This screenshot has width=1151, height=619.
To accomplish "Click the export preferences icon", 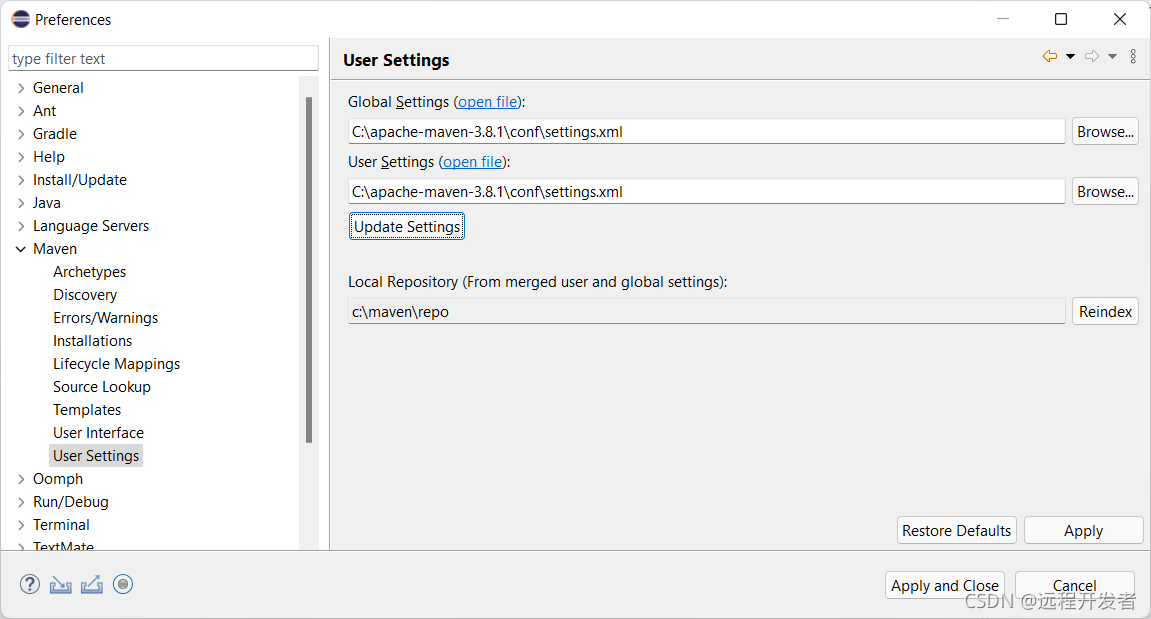I will tap(92, 585).
